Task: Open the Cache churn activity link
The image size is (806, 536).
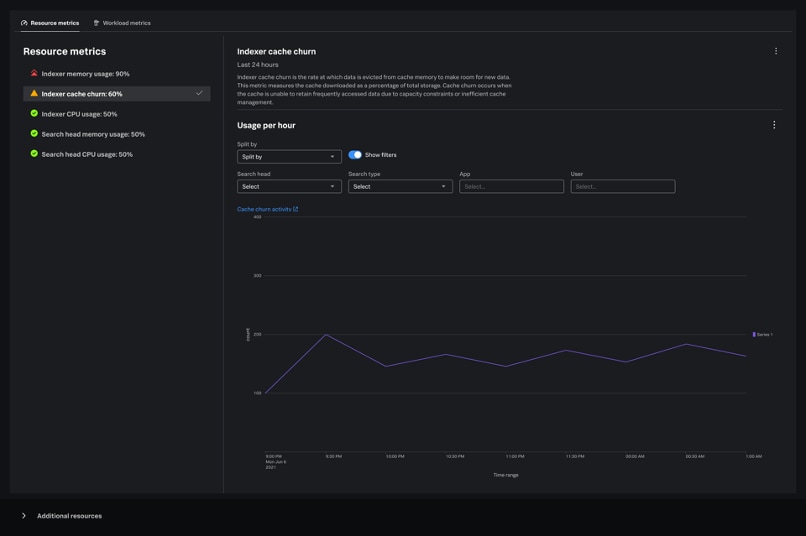Action: [x=267, y=209]
